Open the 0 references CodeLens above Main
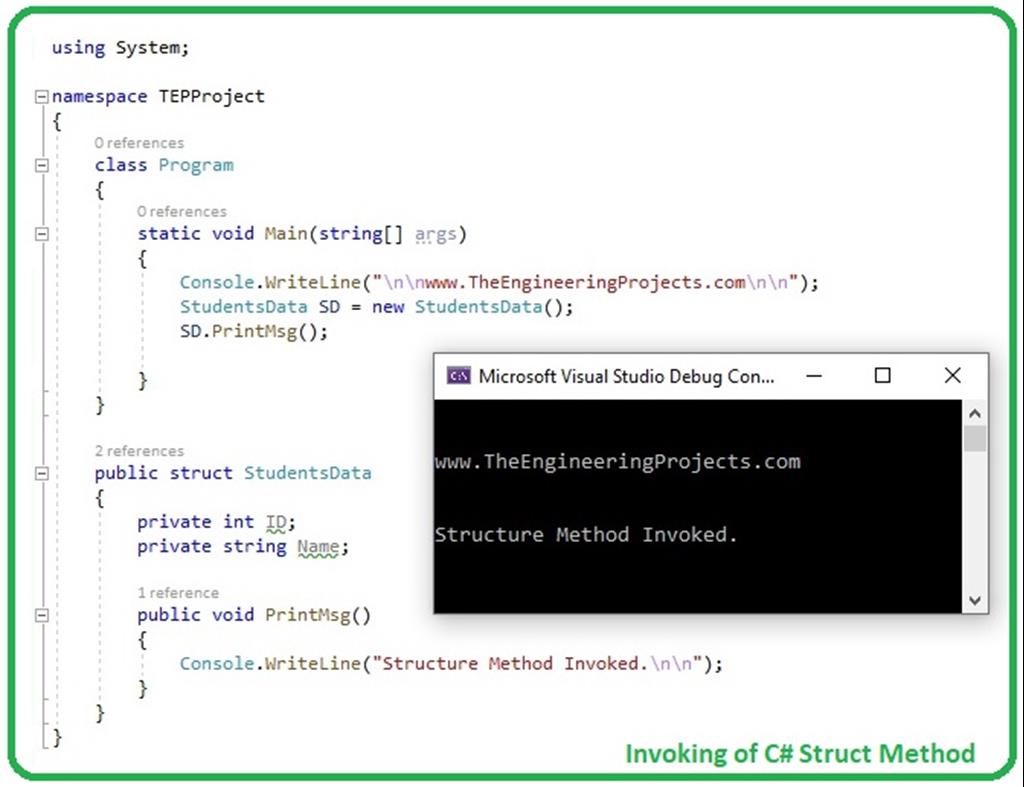The image size is (1024, 787). (x=182, y=212)
